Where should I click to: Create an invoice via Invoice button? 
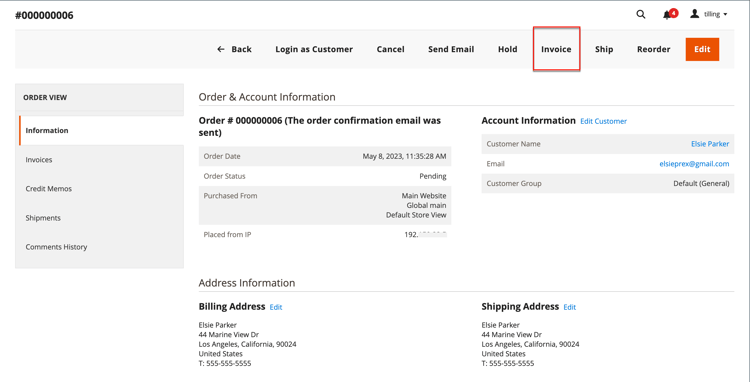tap(556, 49)
